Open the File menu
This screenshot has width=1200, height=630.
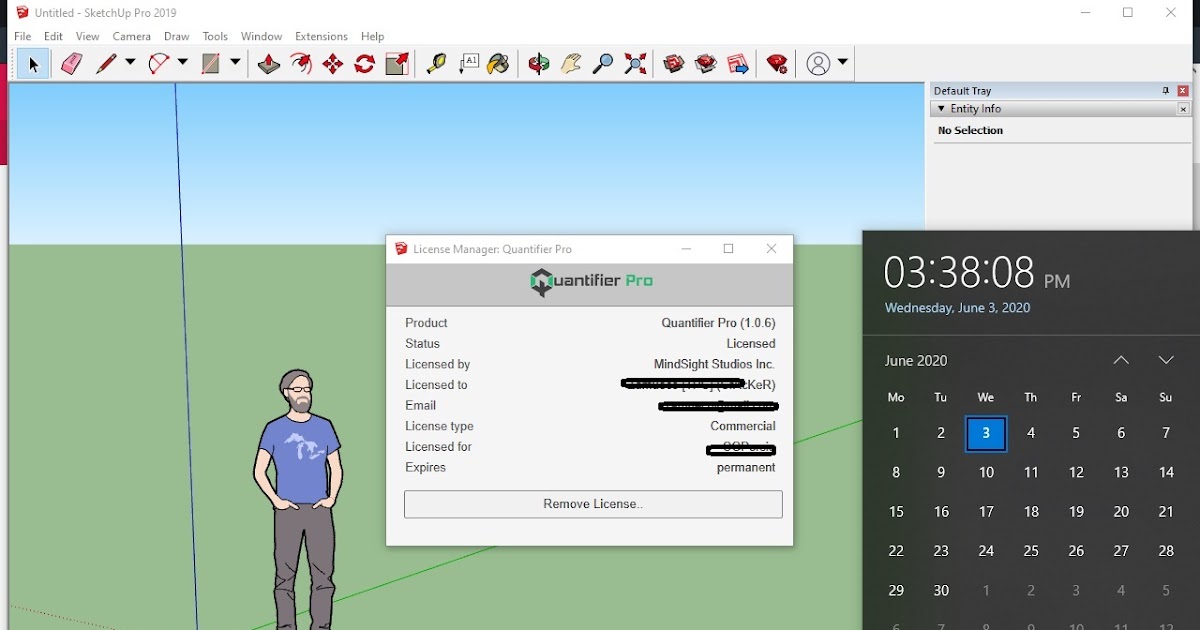coord(22,37)
